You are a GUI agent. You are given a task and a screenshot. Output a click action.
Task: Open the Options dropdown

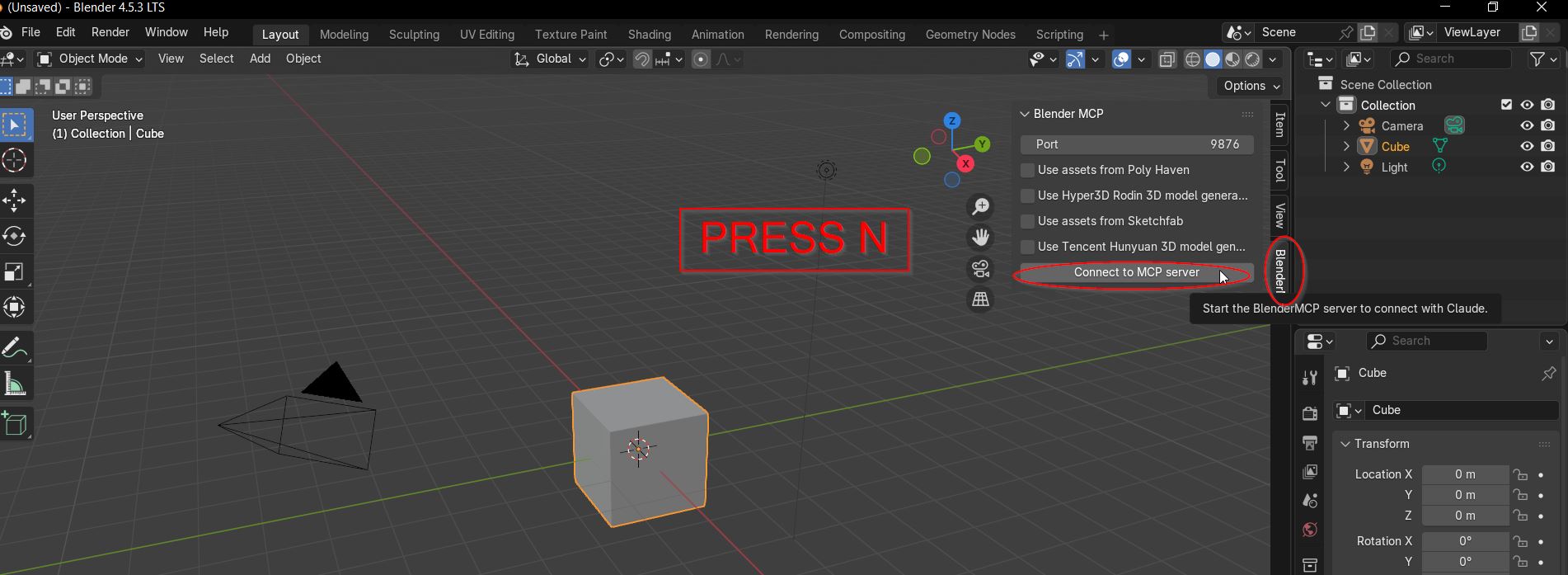[1251, 86]
